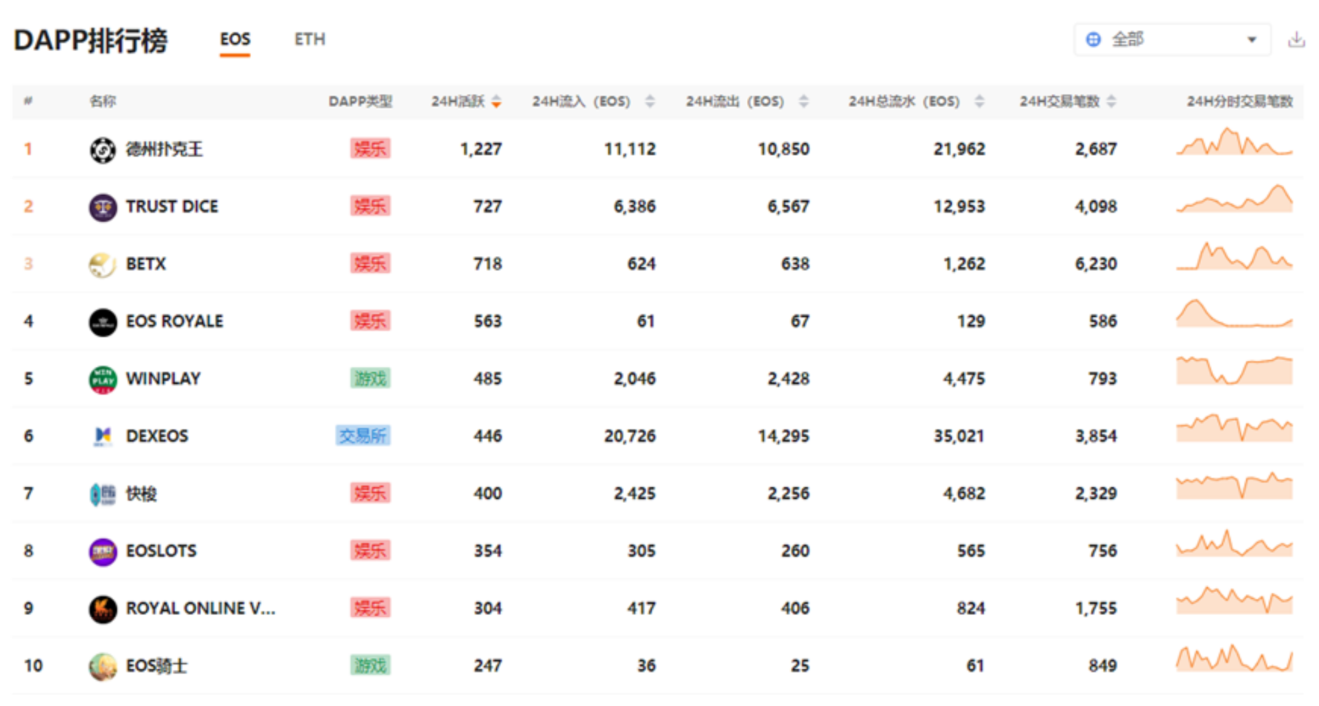This screenshot has height=706, width=1319.
Task: Click the 12,953 total flow value
Action: pos(959,206)
